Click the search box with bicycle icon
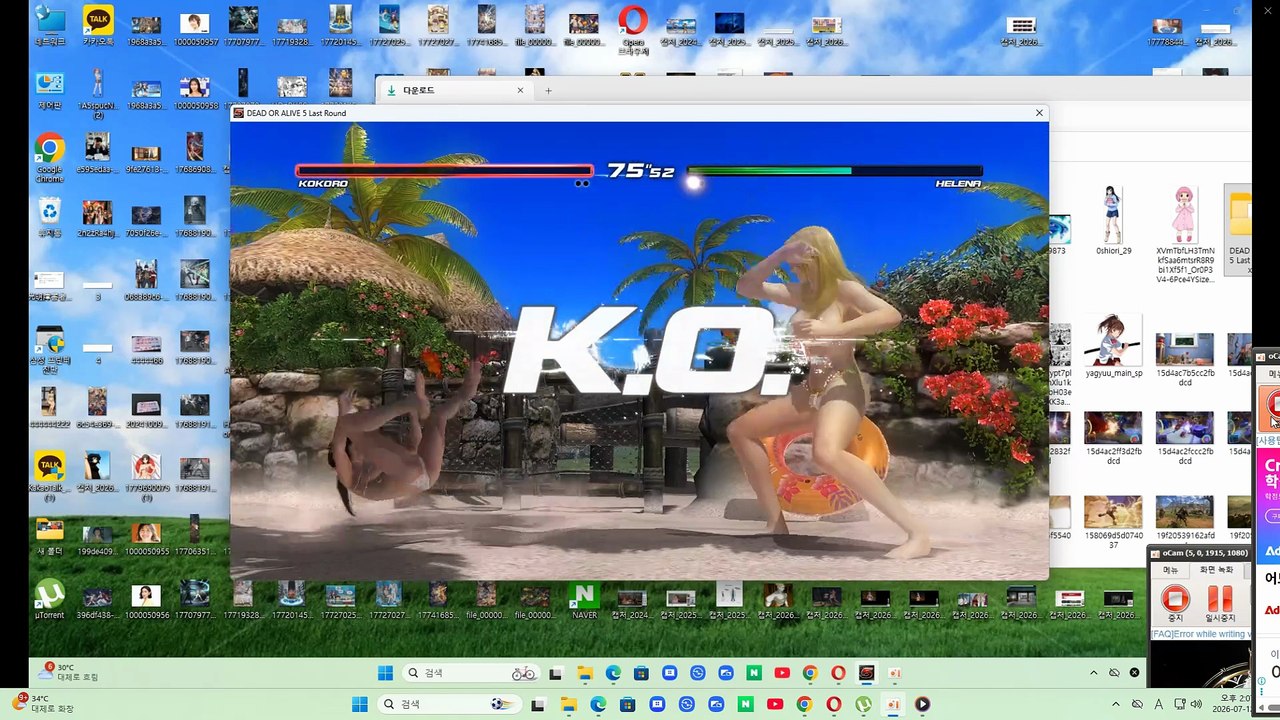 point(470,673)
